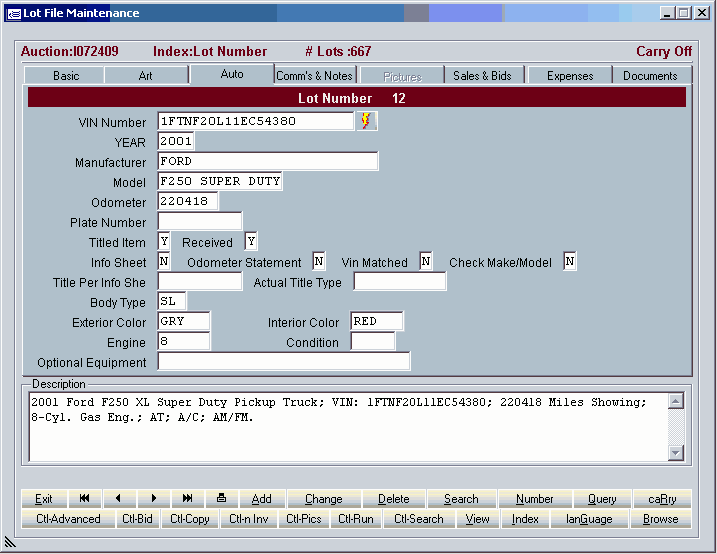Toggle the Info Sheet flag box
This screenshot has width=717, height=554.
point(164,261)
